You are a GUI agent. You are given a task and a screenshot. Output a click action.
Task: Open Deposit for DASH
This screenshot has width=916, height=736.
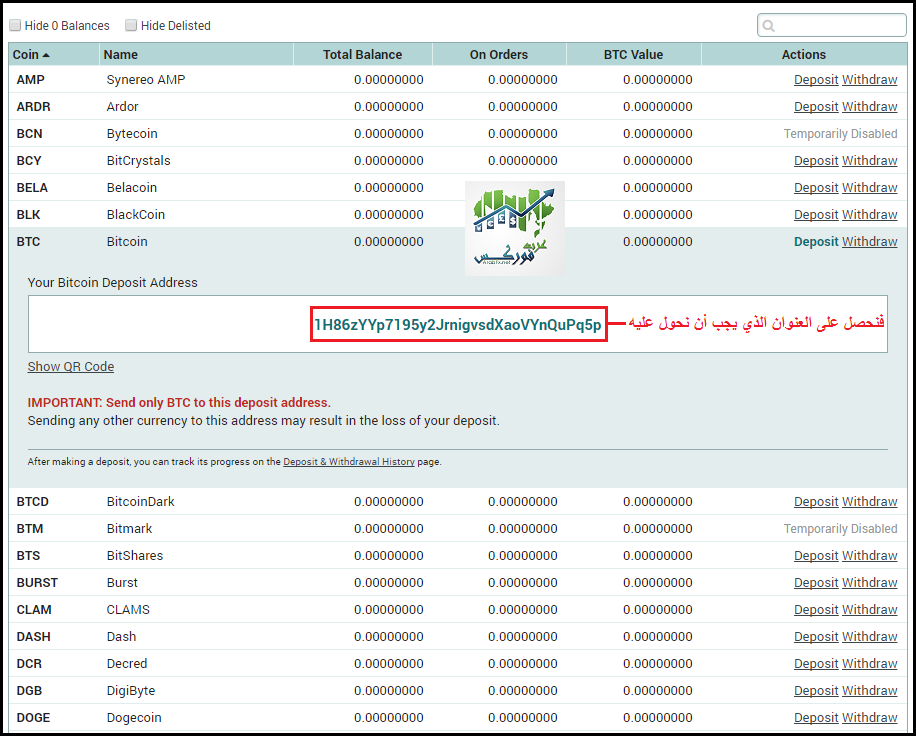click(816, 636)
